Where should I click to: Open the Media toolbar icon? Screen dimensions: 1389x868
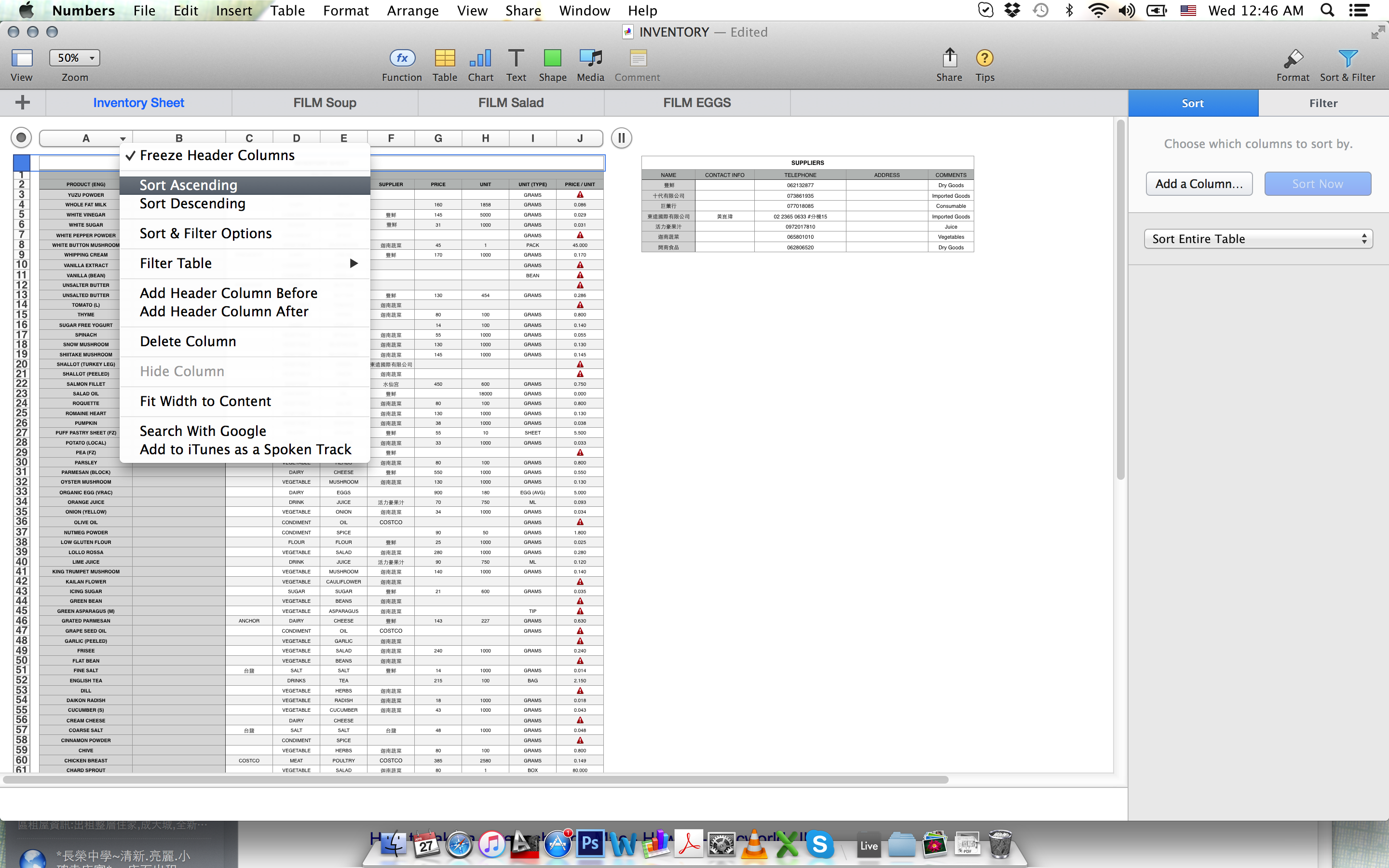tap(590, 58)
